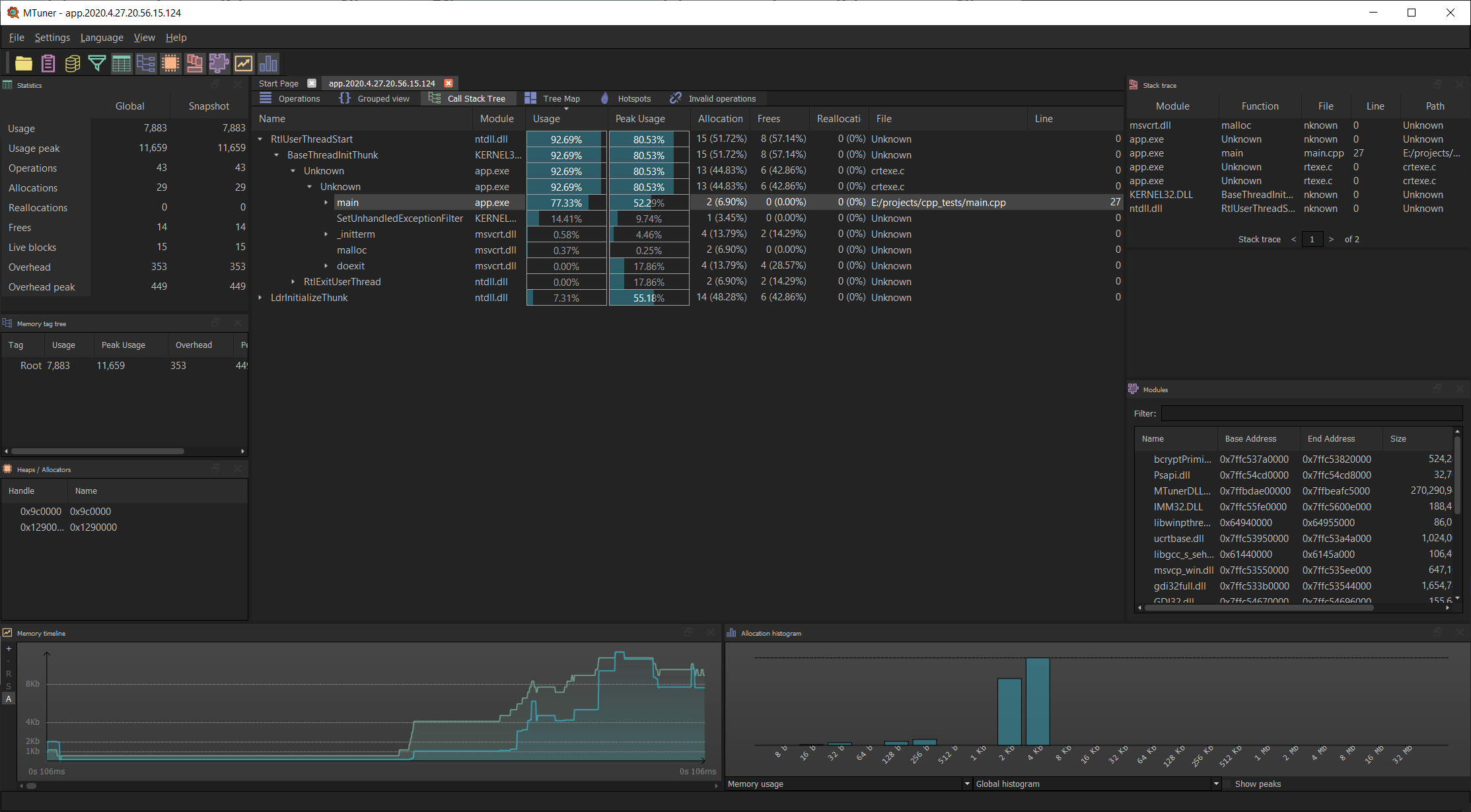Go to next stack trace page
Screen dimensions: 1471x812
click(1330, 239)
